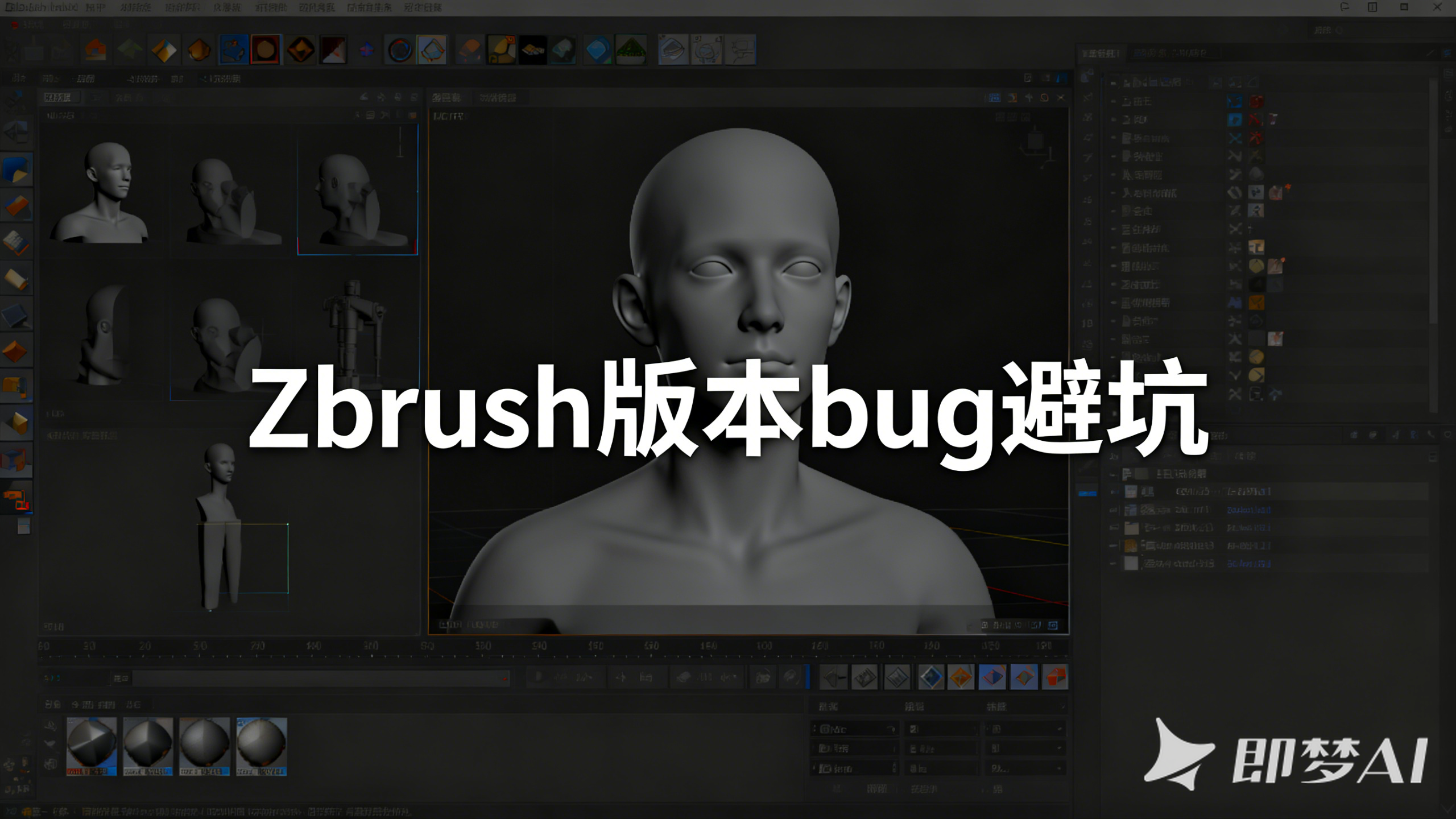1456x819 pixels.
Task: Click the first material sphere thumbnail
Action: (x=92, y=747)
